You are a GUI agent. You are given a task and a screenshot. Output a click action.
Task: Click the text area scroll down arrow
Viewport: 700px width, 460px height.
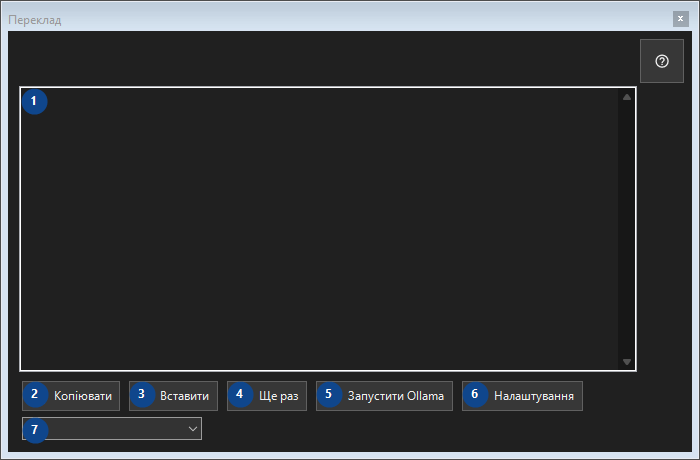[x=627, y=362]
